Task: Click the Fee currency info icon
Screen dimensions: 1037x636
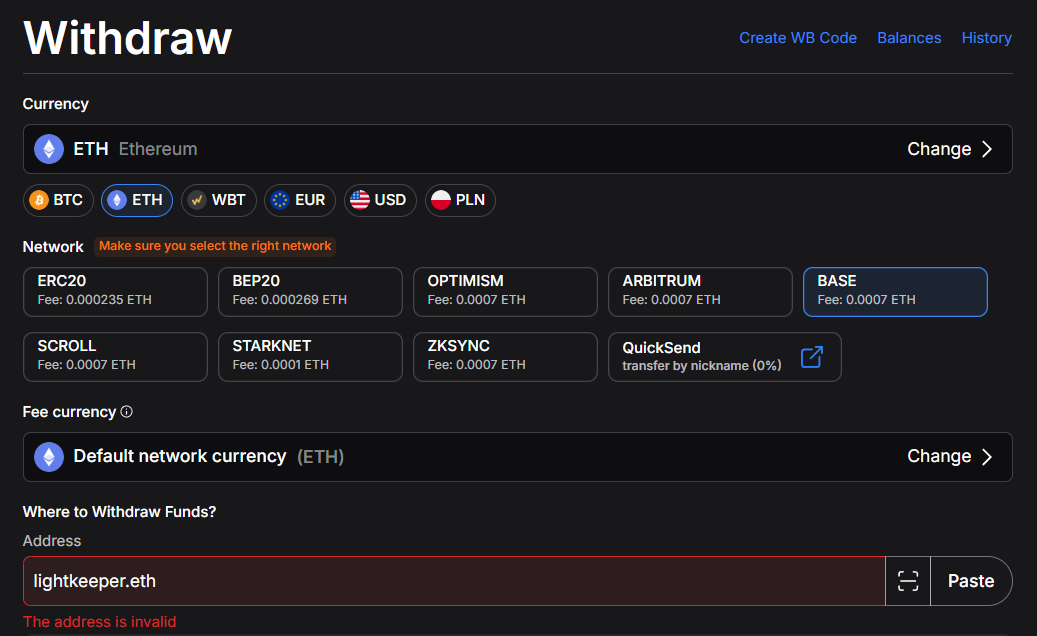Action: [126, 412]
